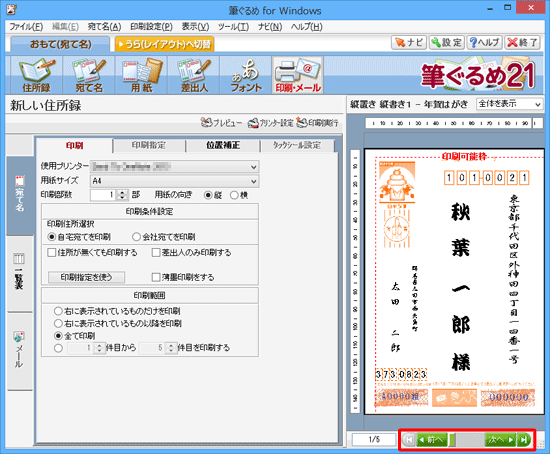Open the 宛て名(A) menu

(104, 27)
